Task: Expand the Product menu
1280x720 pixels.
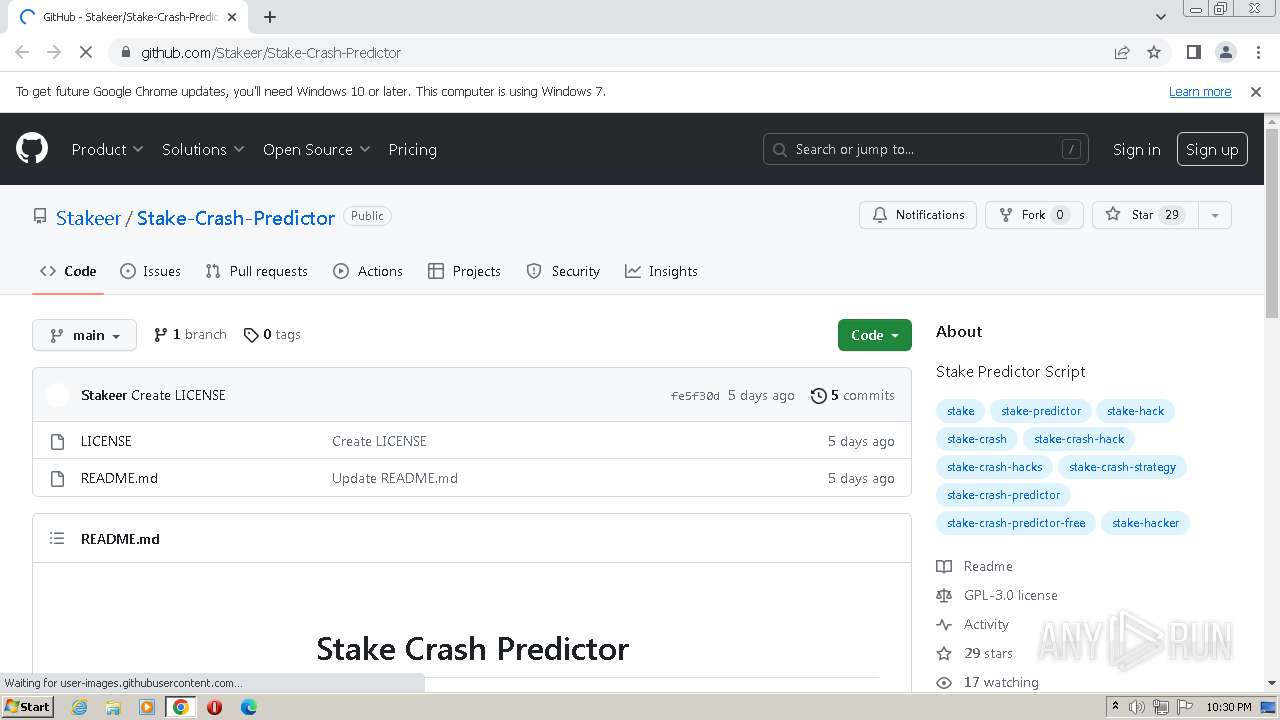Action: pos(107,149)
